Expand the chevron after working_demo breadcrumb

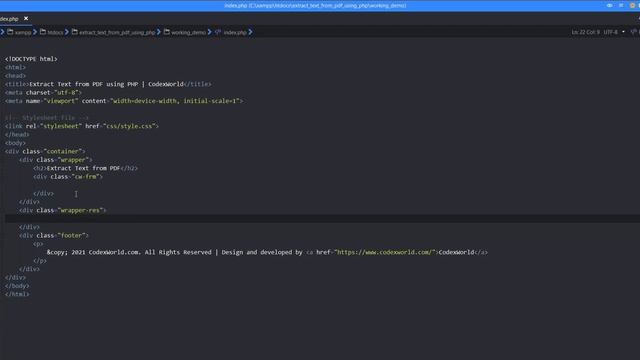point(209,32)
